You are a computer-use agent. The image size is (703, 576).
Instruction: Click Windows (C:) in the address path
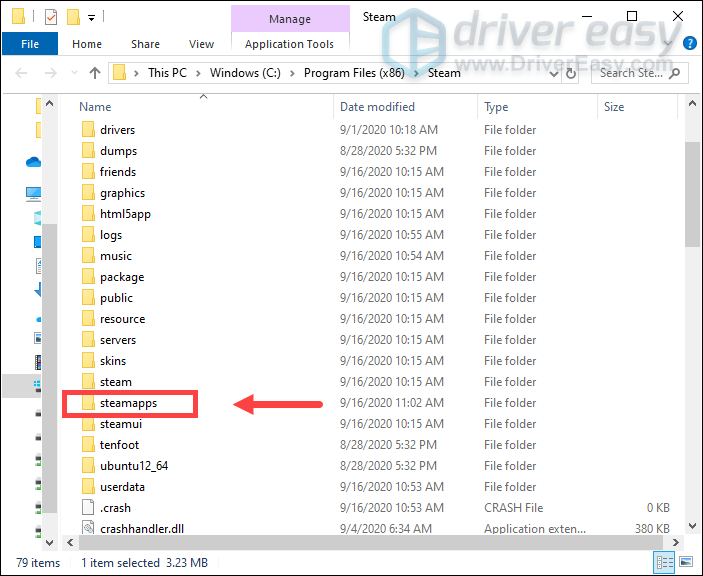point(245,73)
